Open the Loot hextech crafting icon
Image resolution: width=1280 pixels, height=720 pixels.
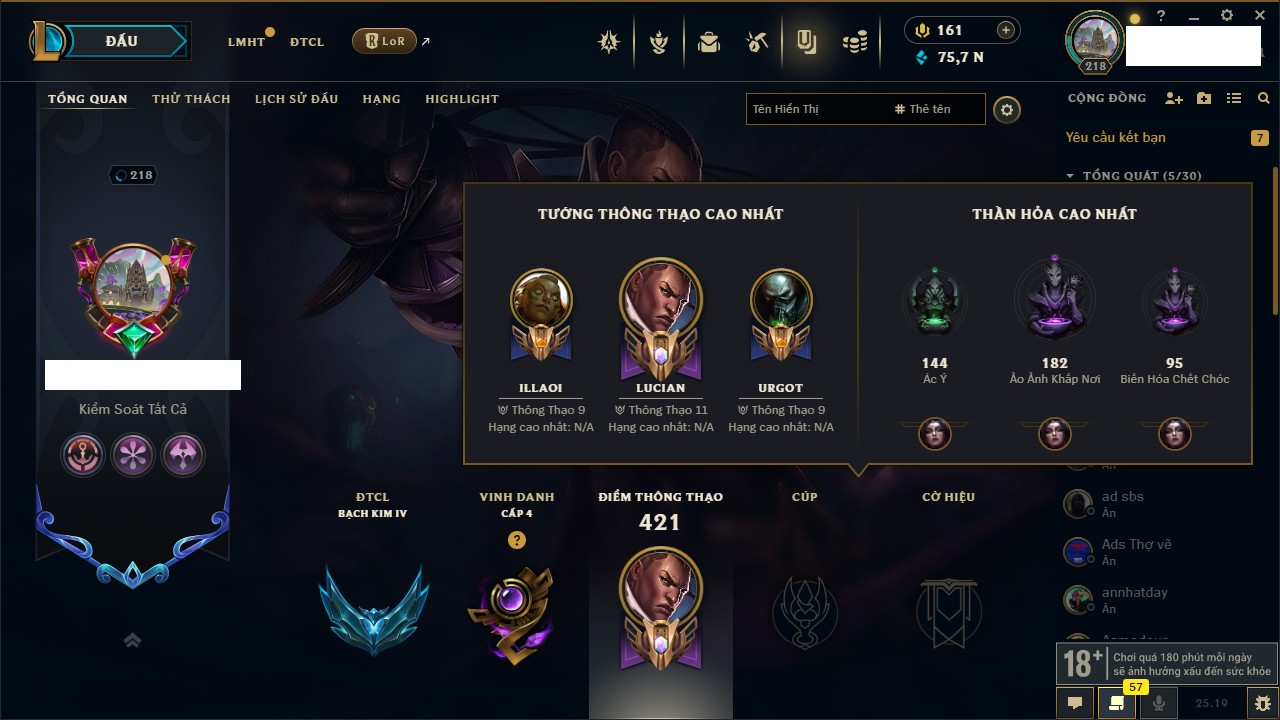coord(756,42)
